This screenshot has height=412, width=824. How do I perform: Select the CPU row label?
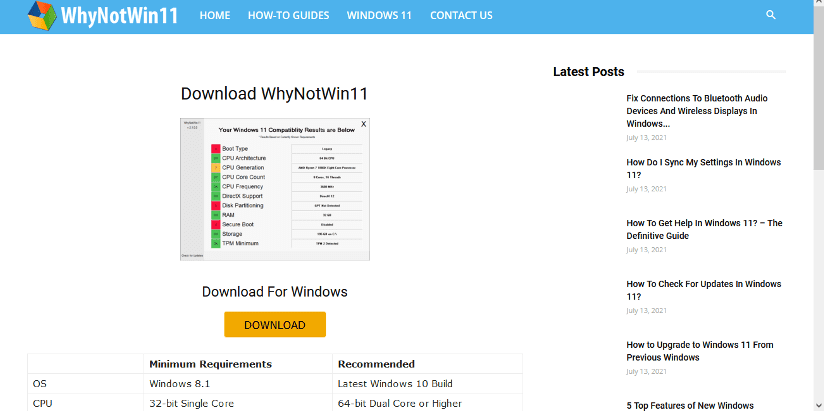[43, 404]
